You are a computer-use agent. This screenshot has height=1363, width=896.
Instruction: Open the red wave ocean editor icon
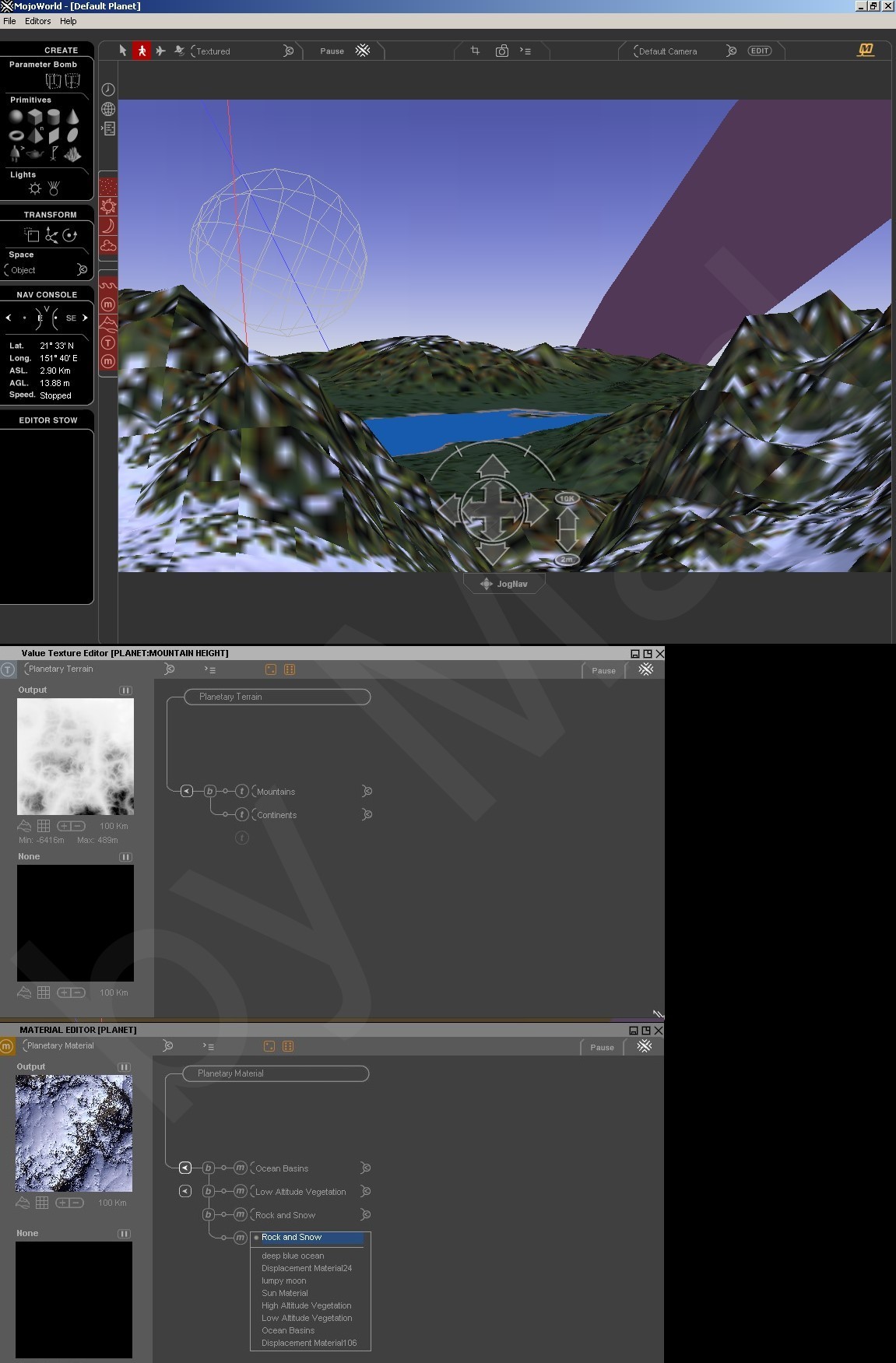point(108,286)
